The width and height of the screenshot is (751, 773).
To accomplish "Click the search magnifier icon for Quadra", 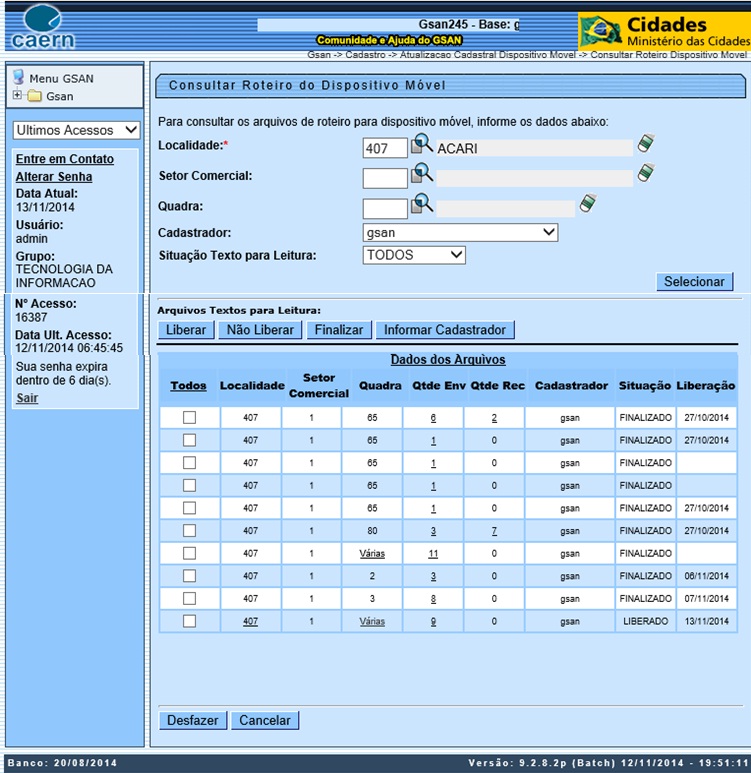I will coord(422,205).
